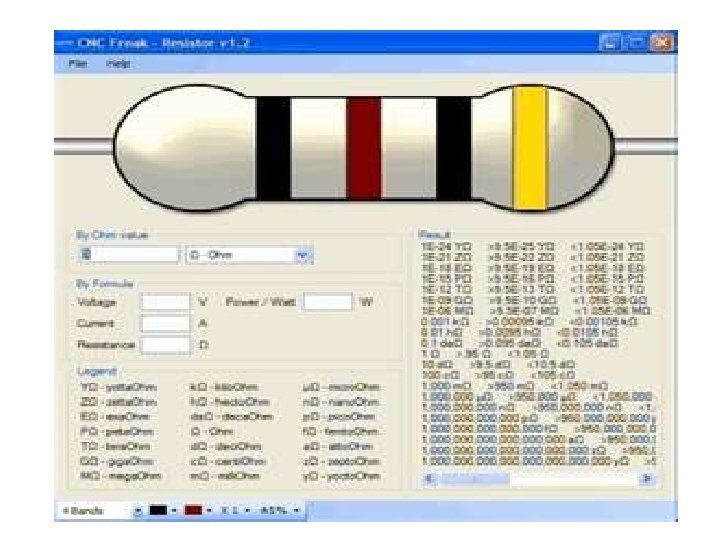
Task: Click the Result list left scroll arrow
Action: tap(429, 479)
